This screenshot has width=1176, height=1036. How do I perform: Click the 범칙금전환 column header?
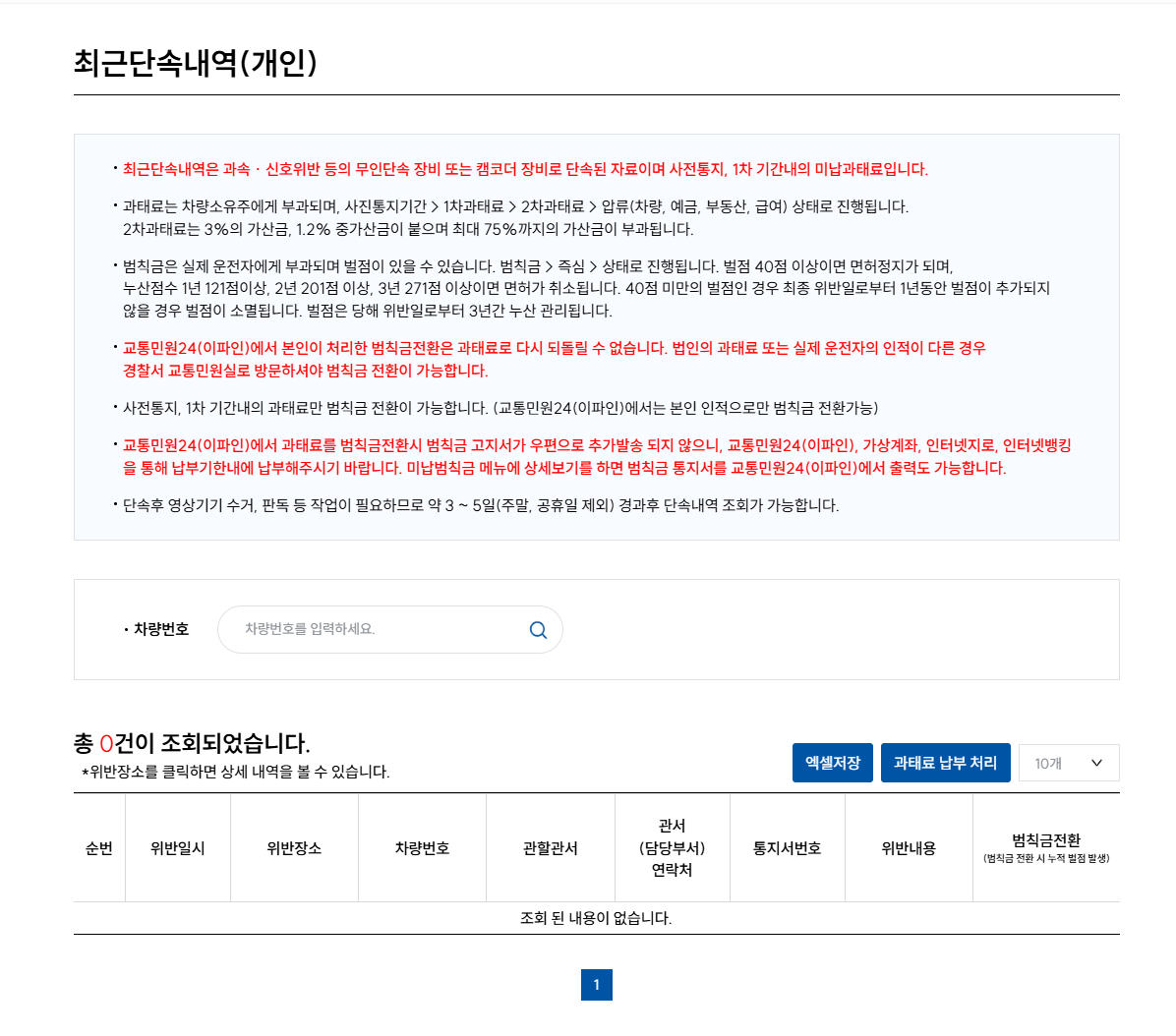pyautogui.click(x=1045, y=846)
